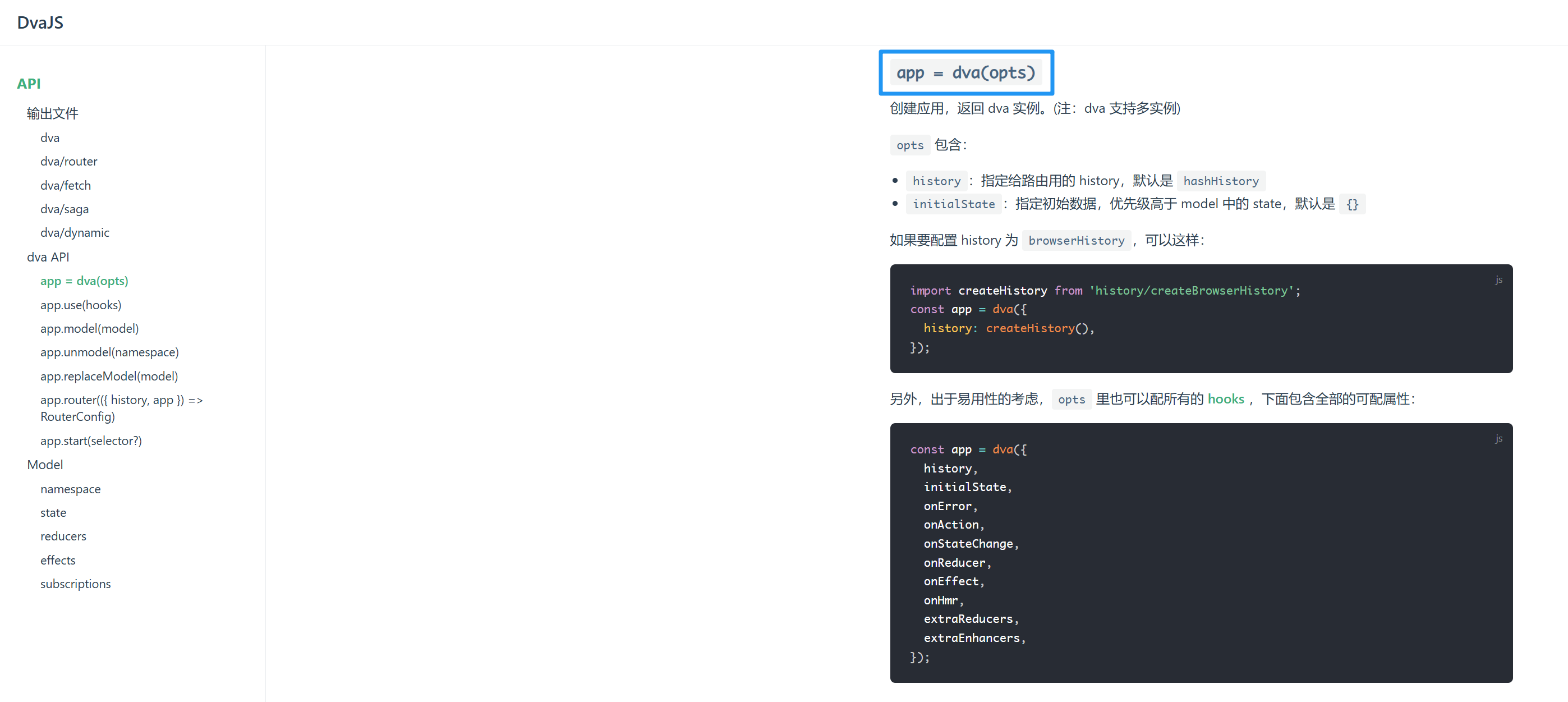This screenshot has width=1568, height=702.
Task: Click the browserHistory inline code
Action: (x=1076, y=241)
